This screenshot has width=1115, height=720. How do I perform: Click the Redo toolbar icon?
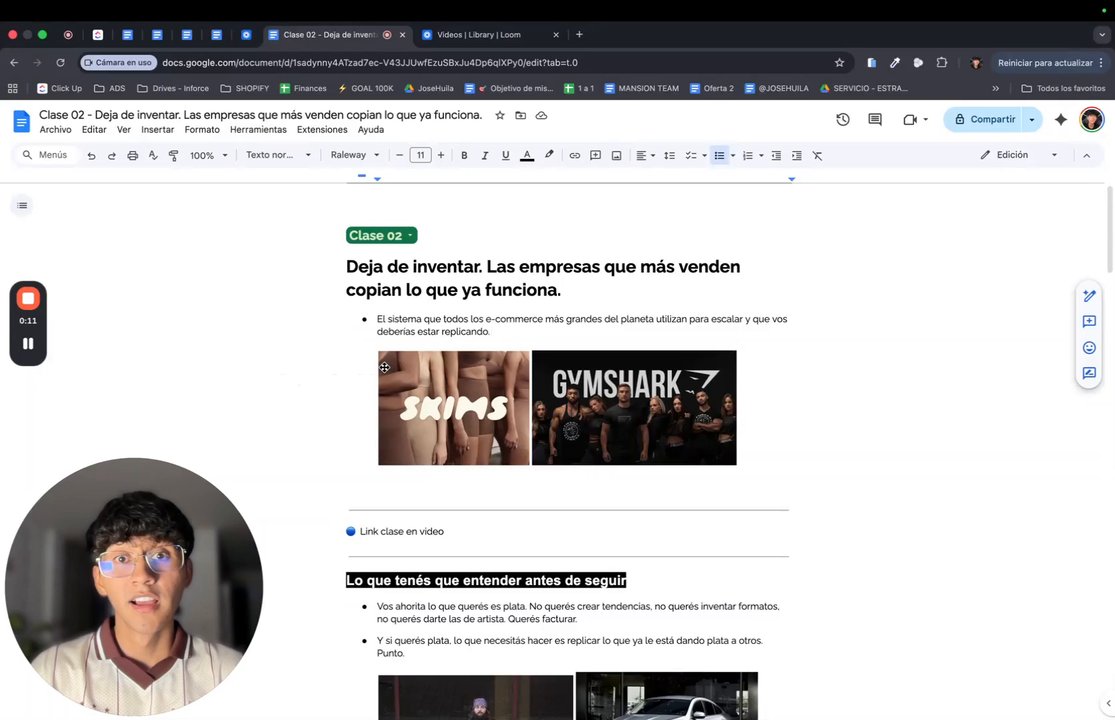(x=112, y=156)
